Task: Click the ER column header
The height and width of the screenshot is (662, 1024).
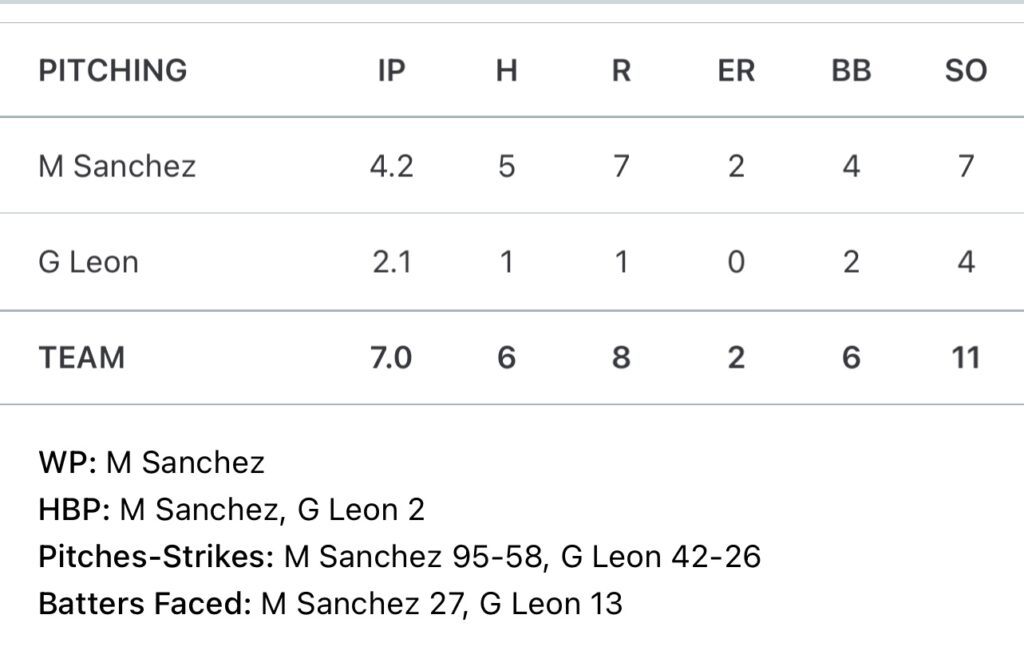Action: pos(736,71)
